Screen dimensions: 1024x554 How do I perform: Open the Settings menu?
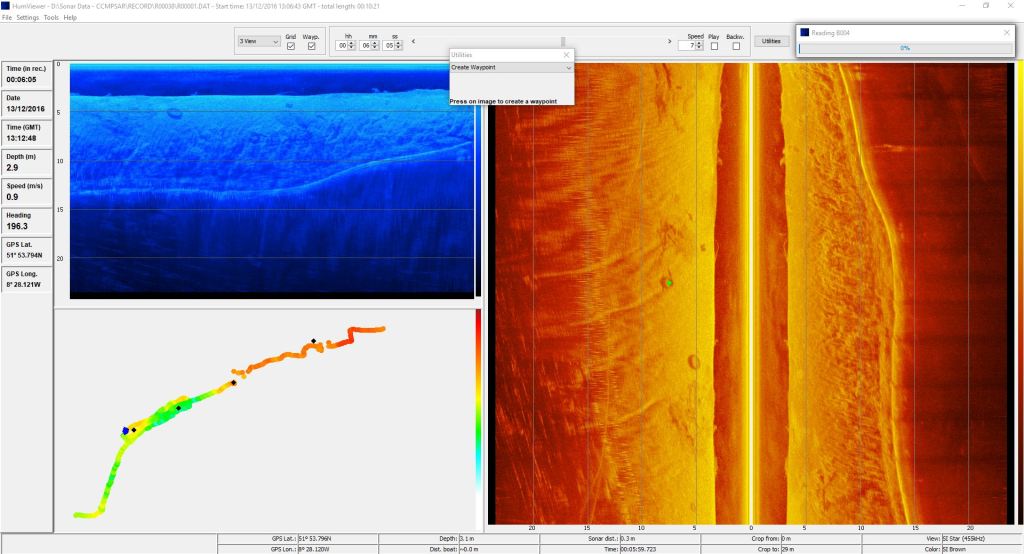pos(28,18)
